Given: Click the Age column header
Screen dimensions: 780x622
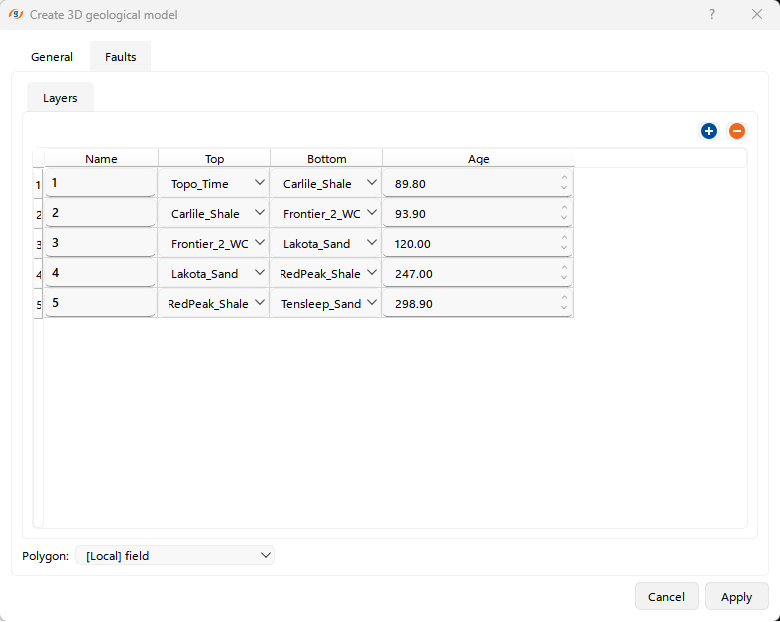Looking at the screenshot, I should tap(478, 159).
